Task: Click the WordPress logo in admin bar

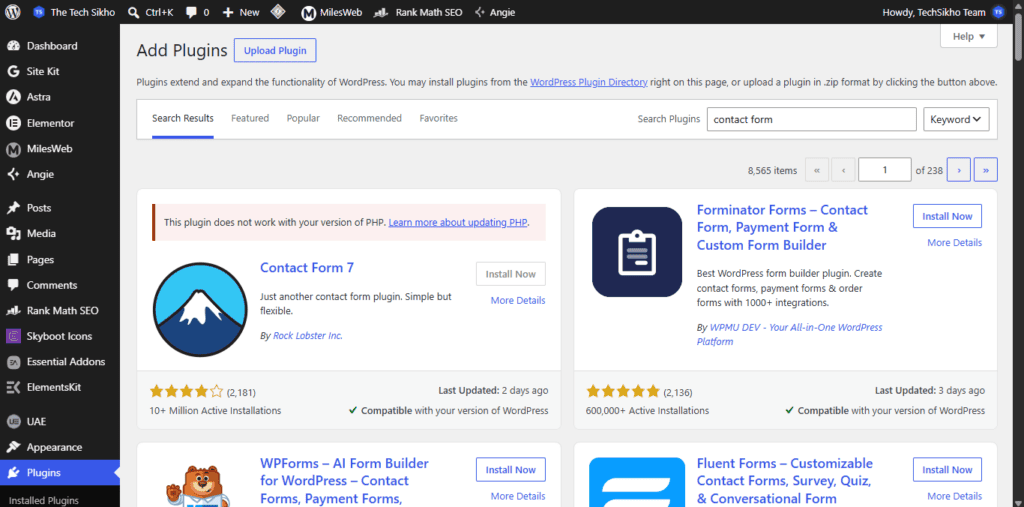Action: (x=14, y=12)
